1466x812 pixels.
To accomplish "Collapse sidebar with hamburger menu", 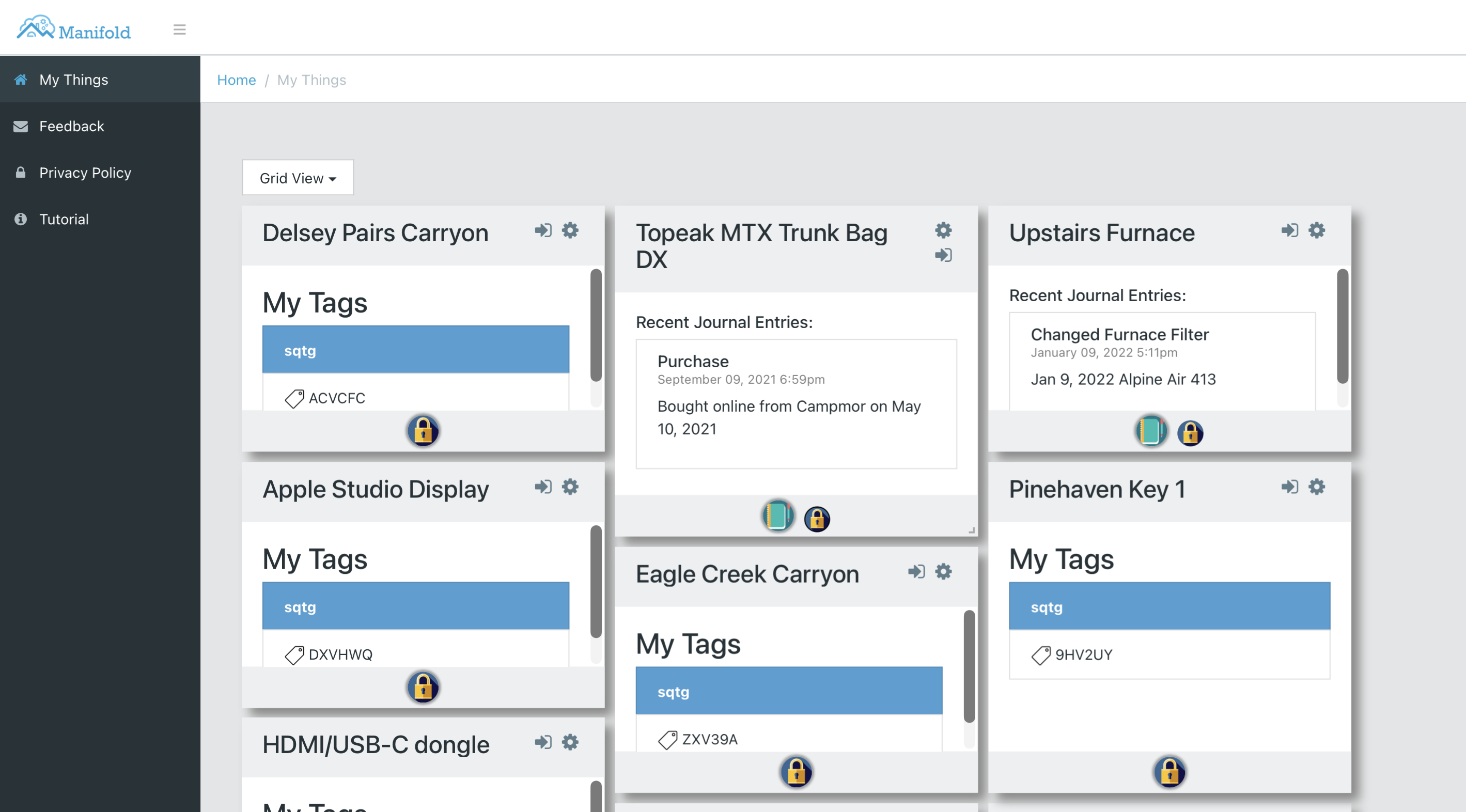I will pos(179,29).
